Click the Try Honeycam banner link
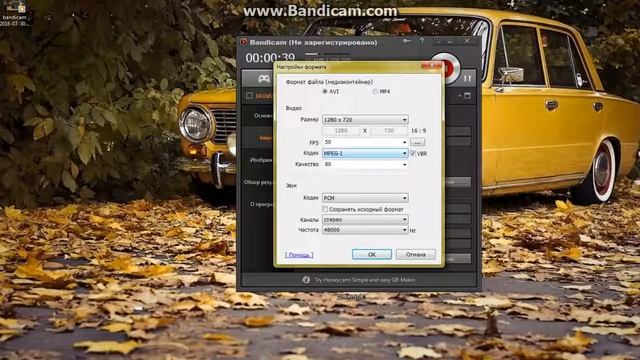Image resolution: width=640 pixels, height=360 pixels. click(x=365, y=280)
